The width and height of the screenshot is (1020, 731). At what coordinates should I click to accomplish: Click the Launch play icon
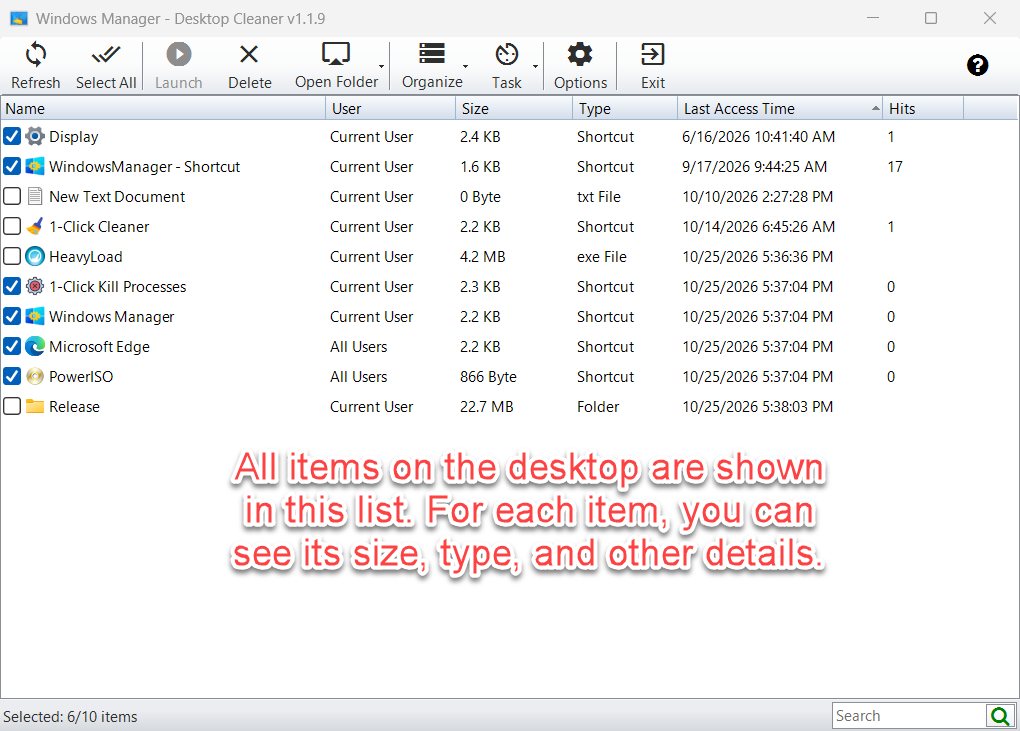coord(179,54)
